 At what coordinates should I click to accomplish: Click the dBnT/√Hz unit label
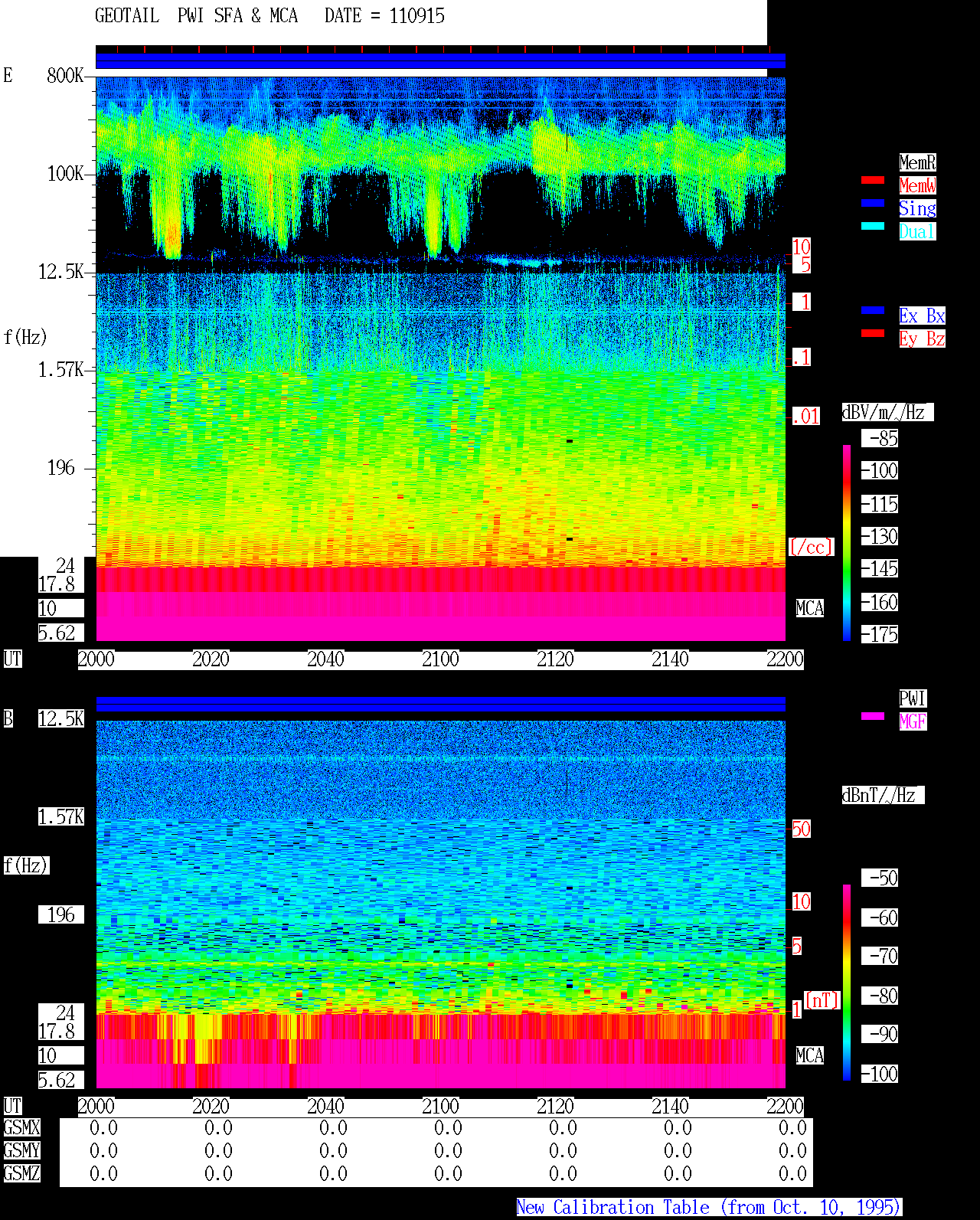[x=883, y=795]
